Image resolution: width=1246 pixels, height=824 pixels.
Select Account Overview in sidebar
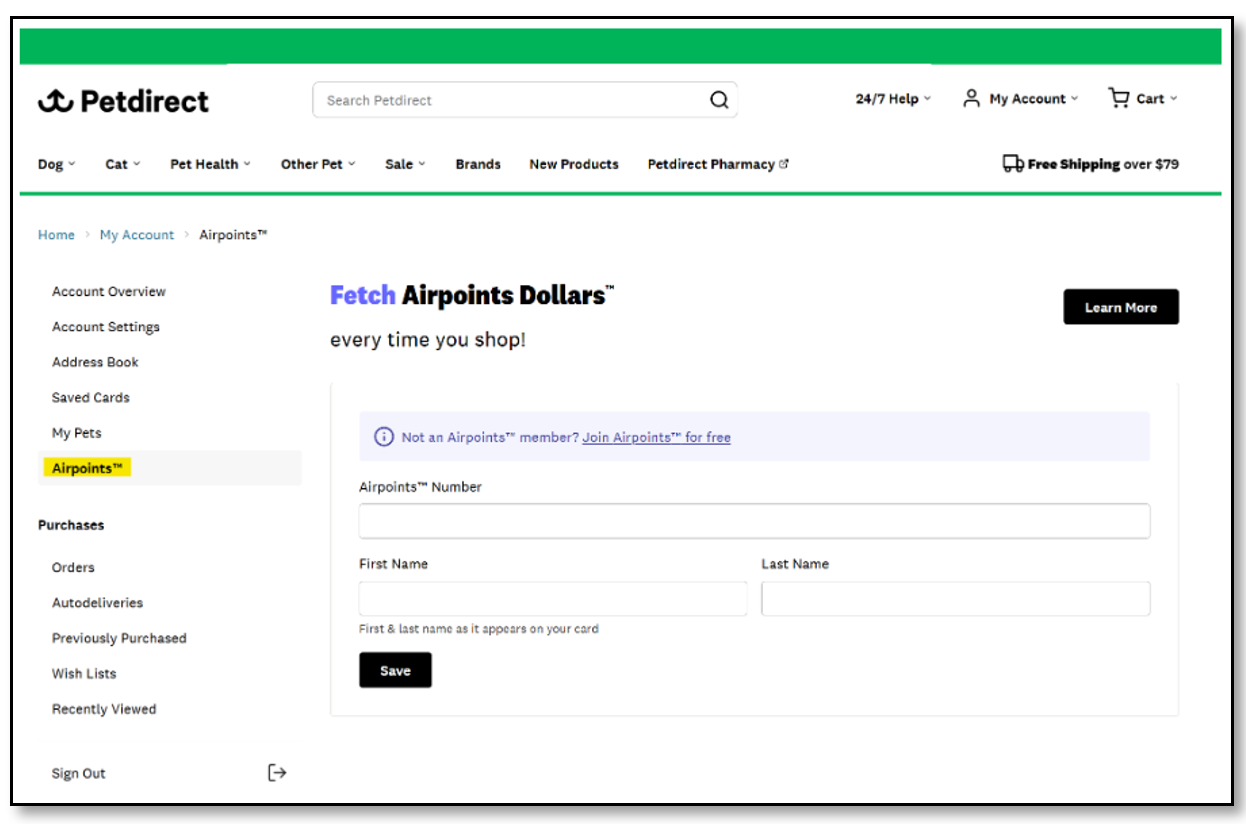pos(109,292)
